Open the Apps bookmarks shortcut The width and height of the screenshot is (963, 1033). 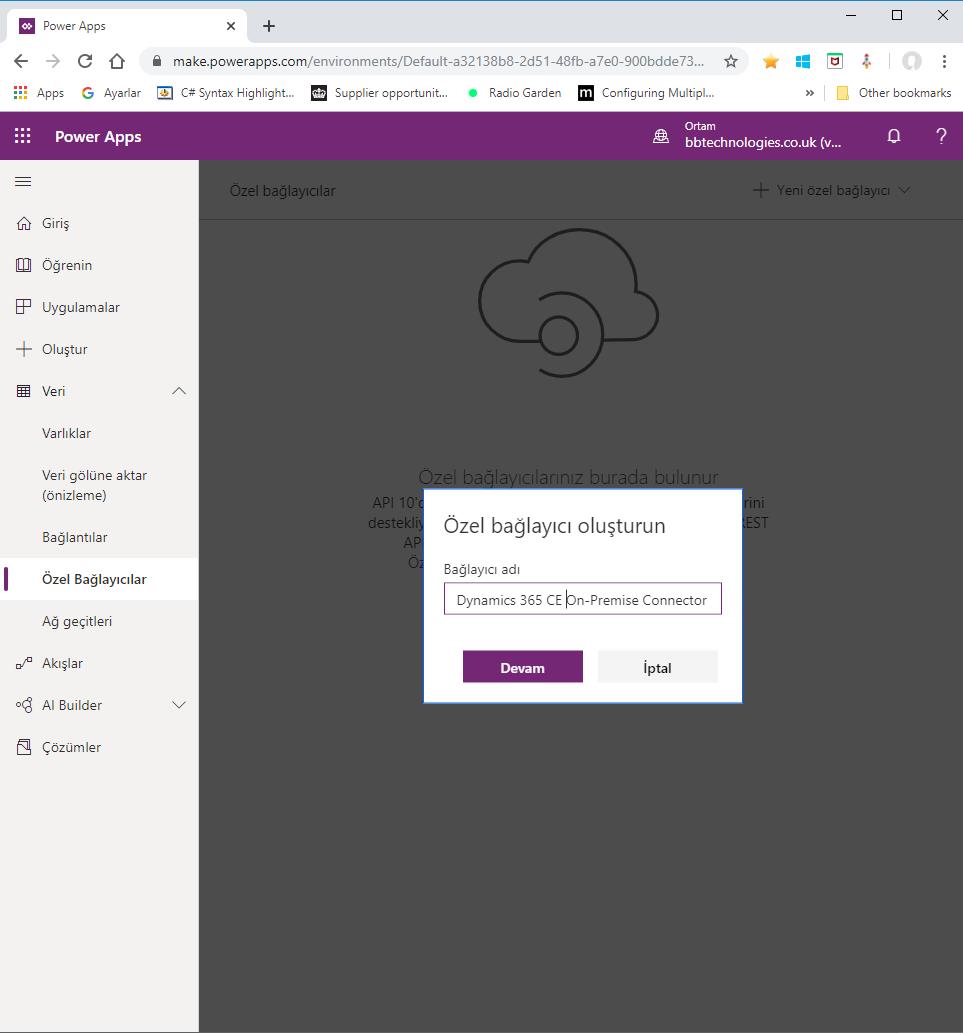click(39, 93)
